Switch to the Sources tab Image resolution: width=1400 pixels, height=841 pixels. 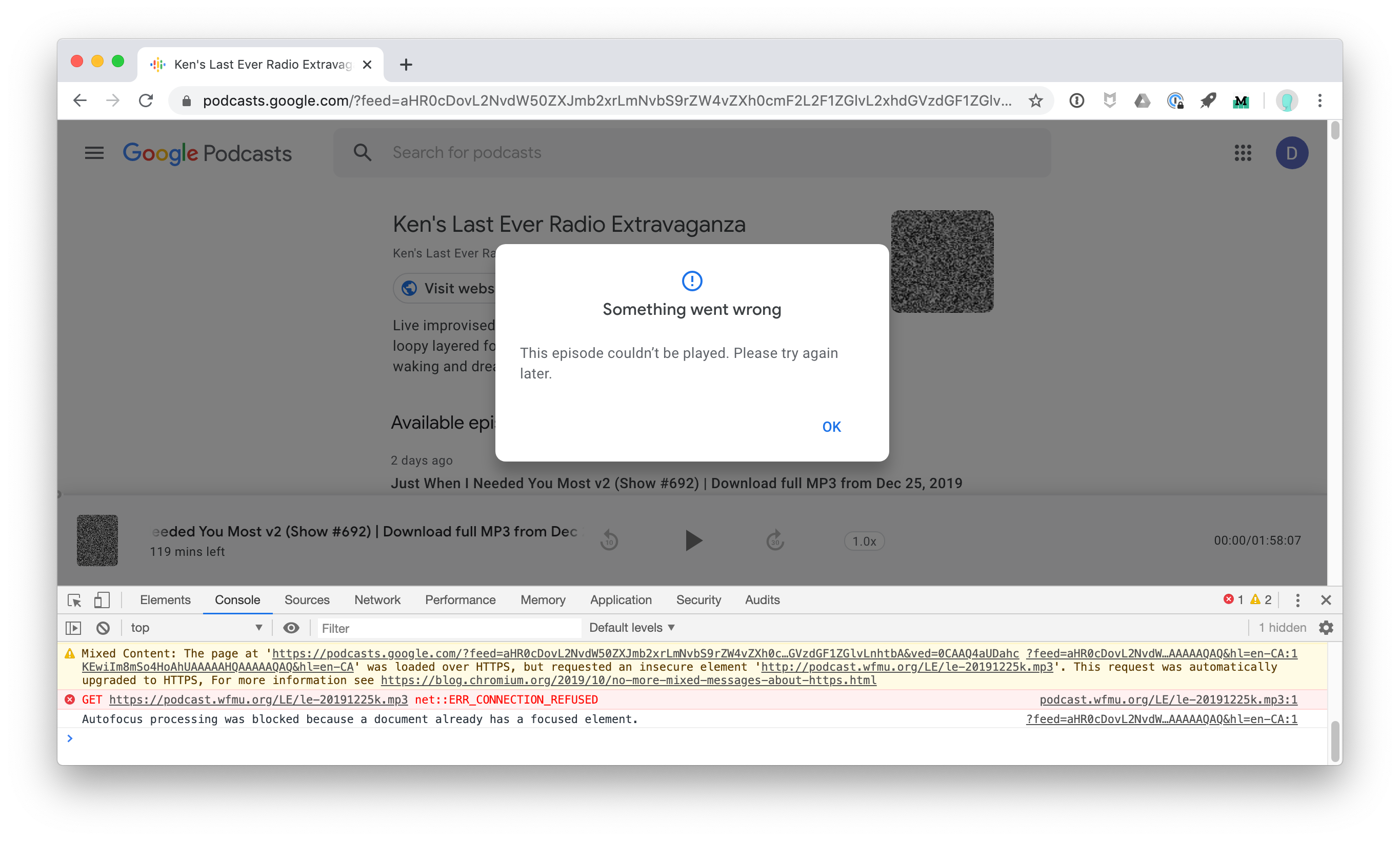(307, 599)
